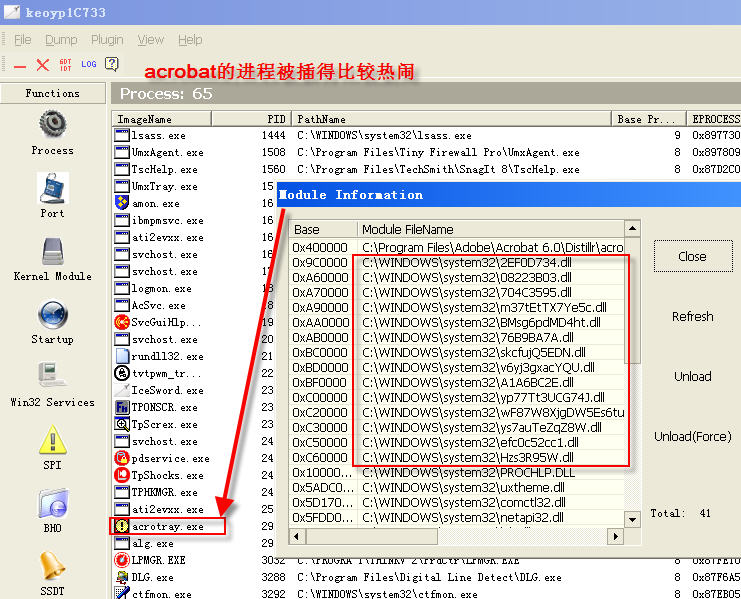Select the amon.exe shield icon
The height and width of the screenshot is (599, 741).
(121, 203)
